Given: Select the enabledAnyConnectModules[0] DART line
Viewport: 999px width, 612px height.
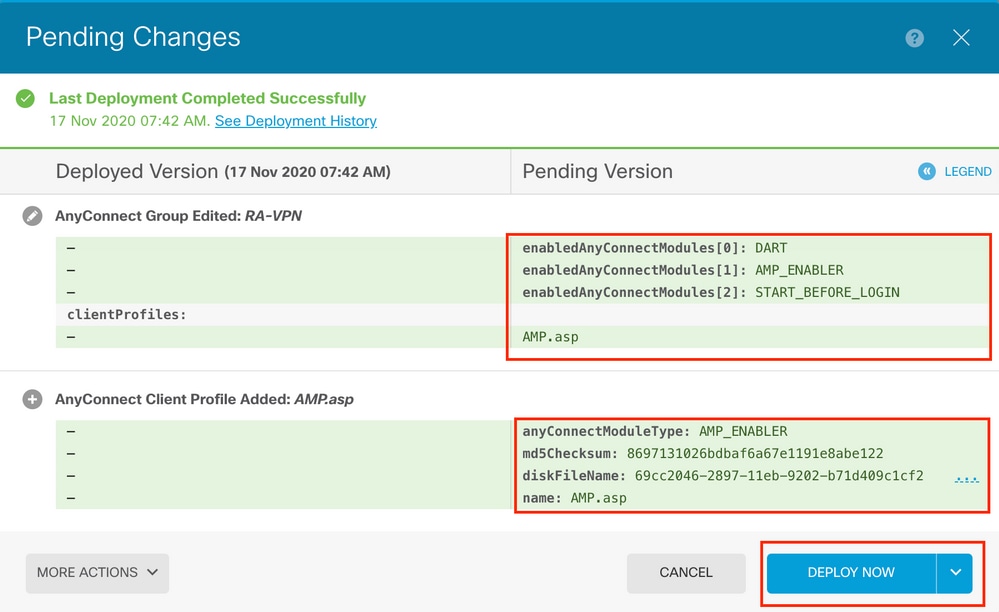Looking at the screenshot, I should [655, 248].
